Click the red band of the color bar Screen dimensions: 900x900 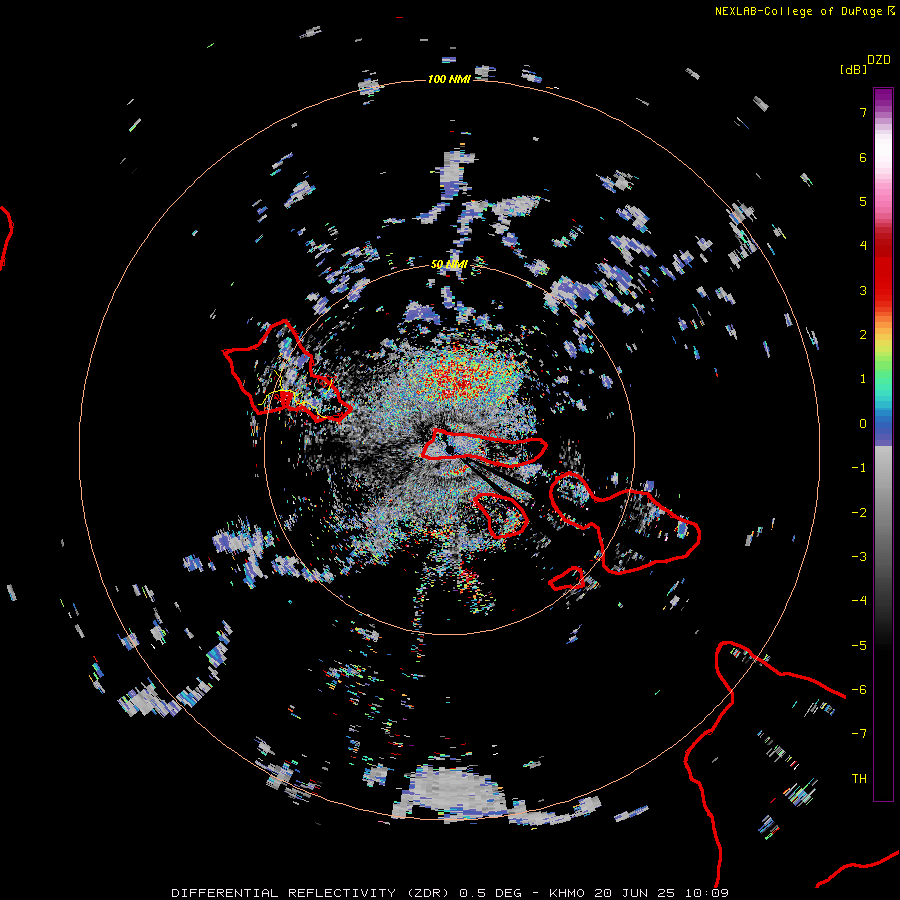[883, 270]
